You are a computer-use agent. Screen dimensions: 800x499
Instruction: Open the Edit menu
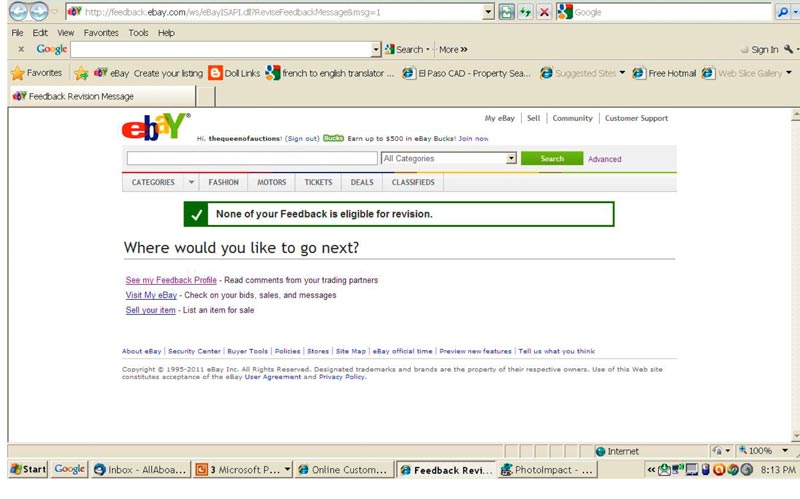tap(40, 33)
